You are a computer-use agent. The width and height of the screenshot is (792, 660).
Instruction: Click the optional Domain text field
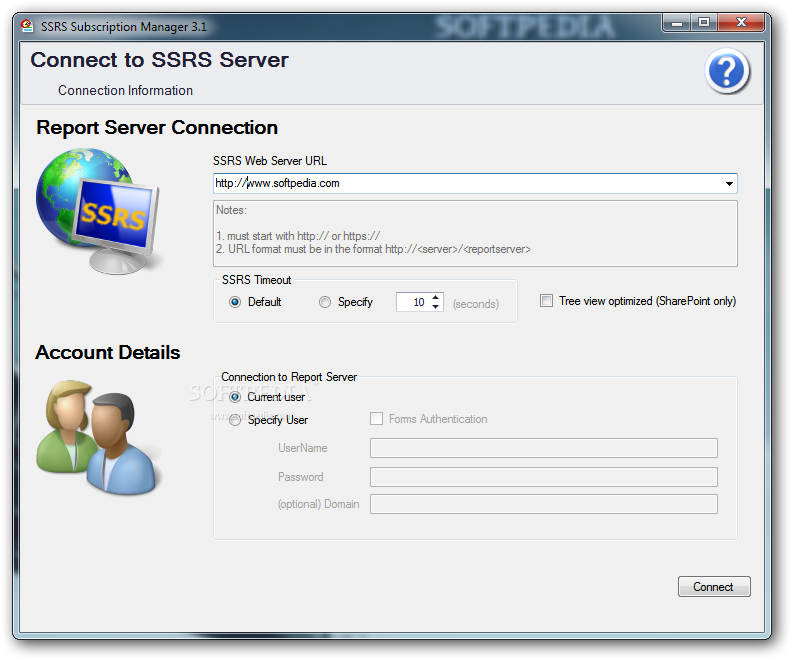click(x=543, y=504)
